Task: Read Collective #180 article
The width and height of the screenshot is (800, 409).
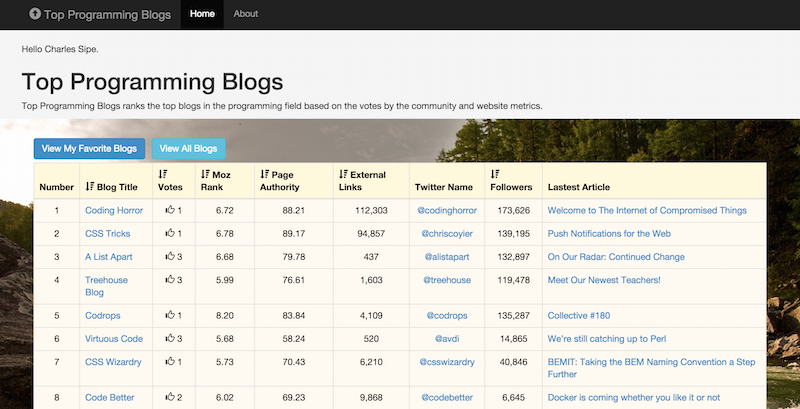Action: tap(579, 315)
